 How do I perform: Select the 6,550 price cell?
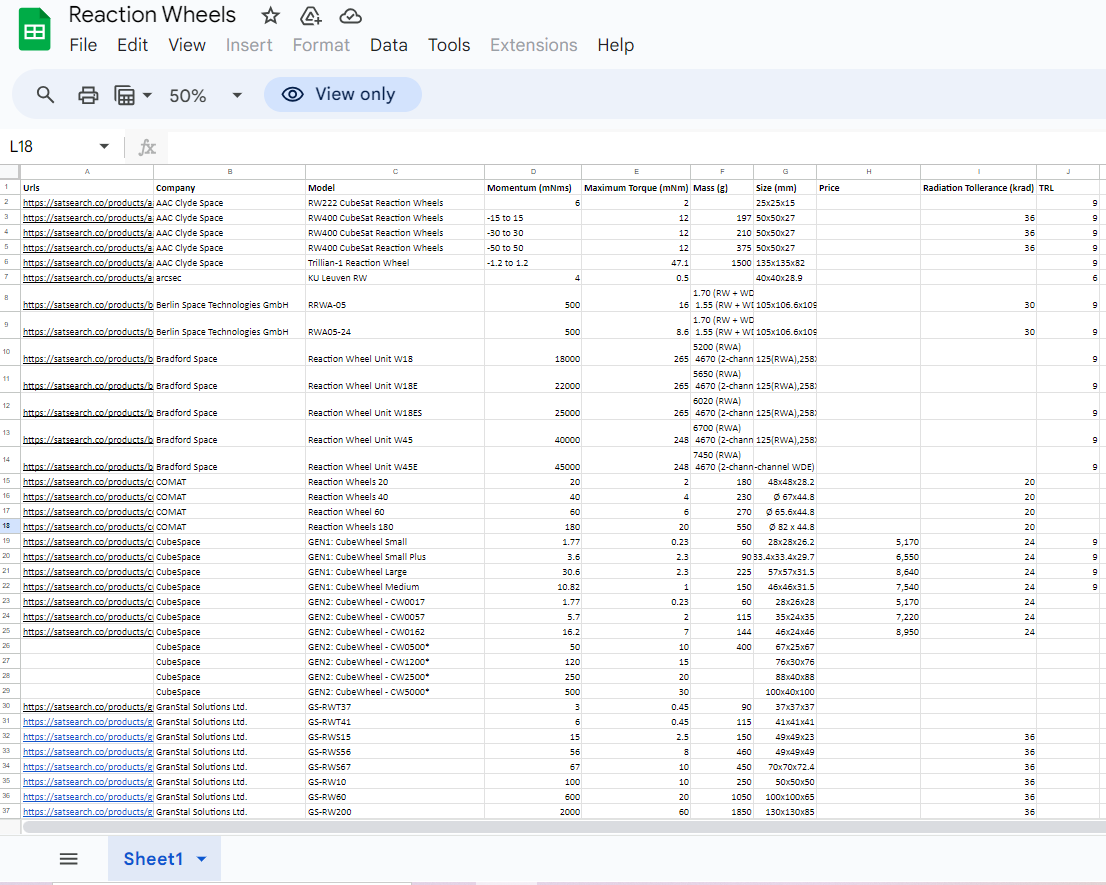868,556
